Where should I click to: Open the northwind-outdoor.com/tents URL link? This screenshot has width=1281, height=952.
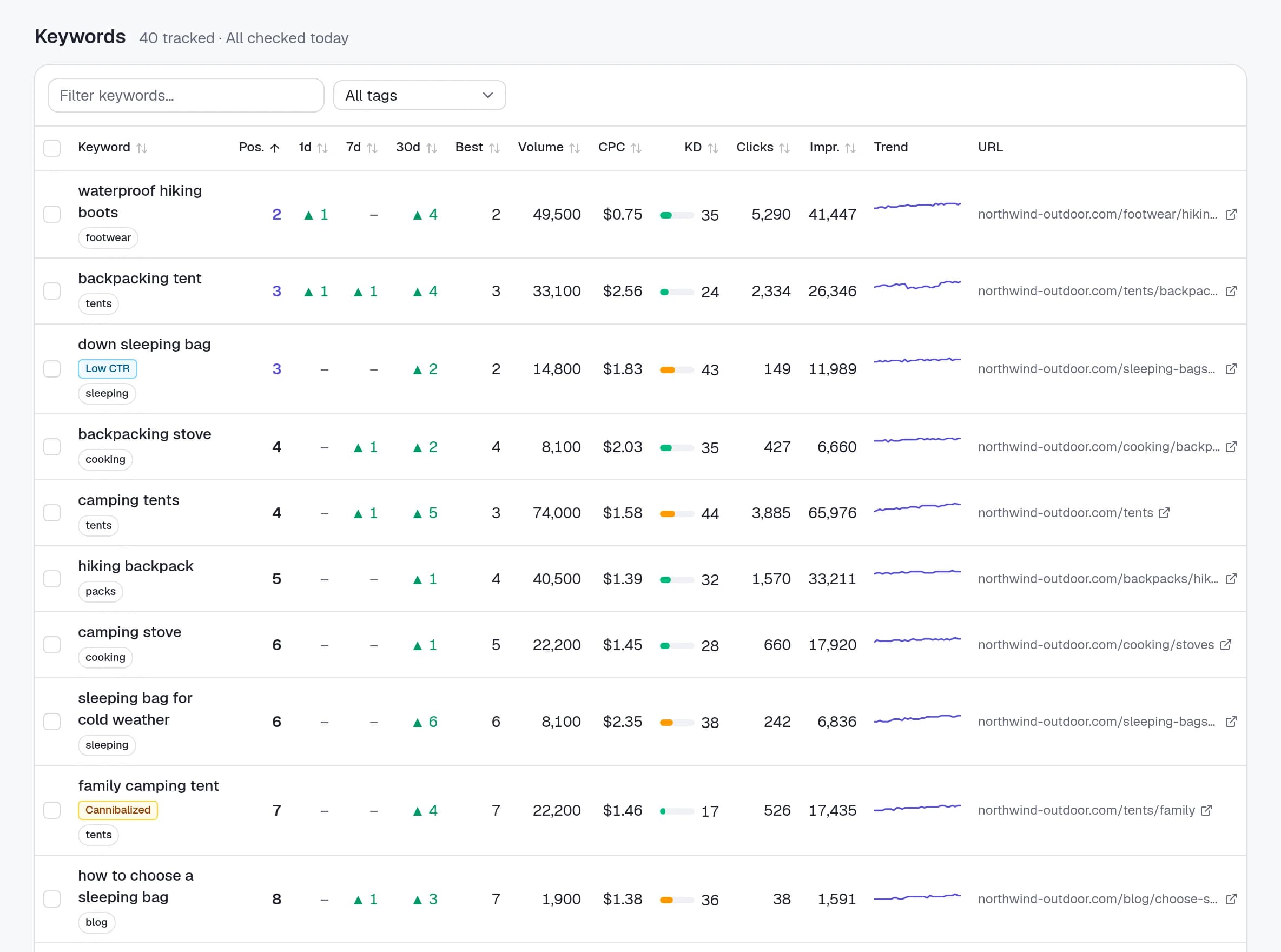(1066, 513)
